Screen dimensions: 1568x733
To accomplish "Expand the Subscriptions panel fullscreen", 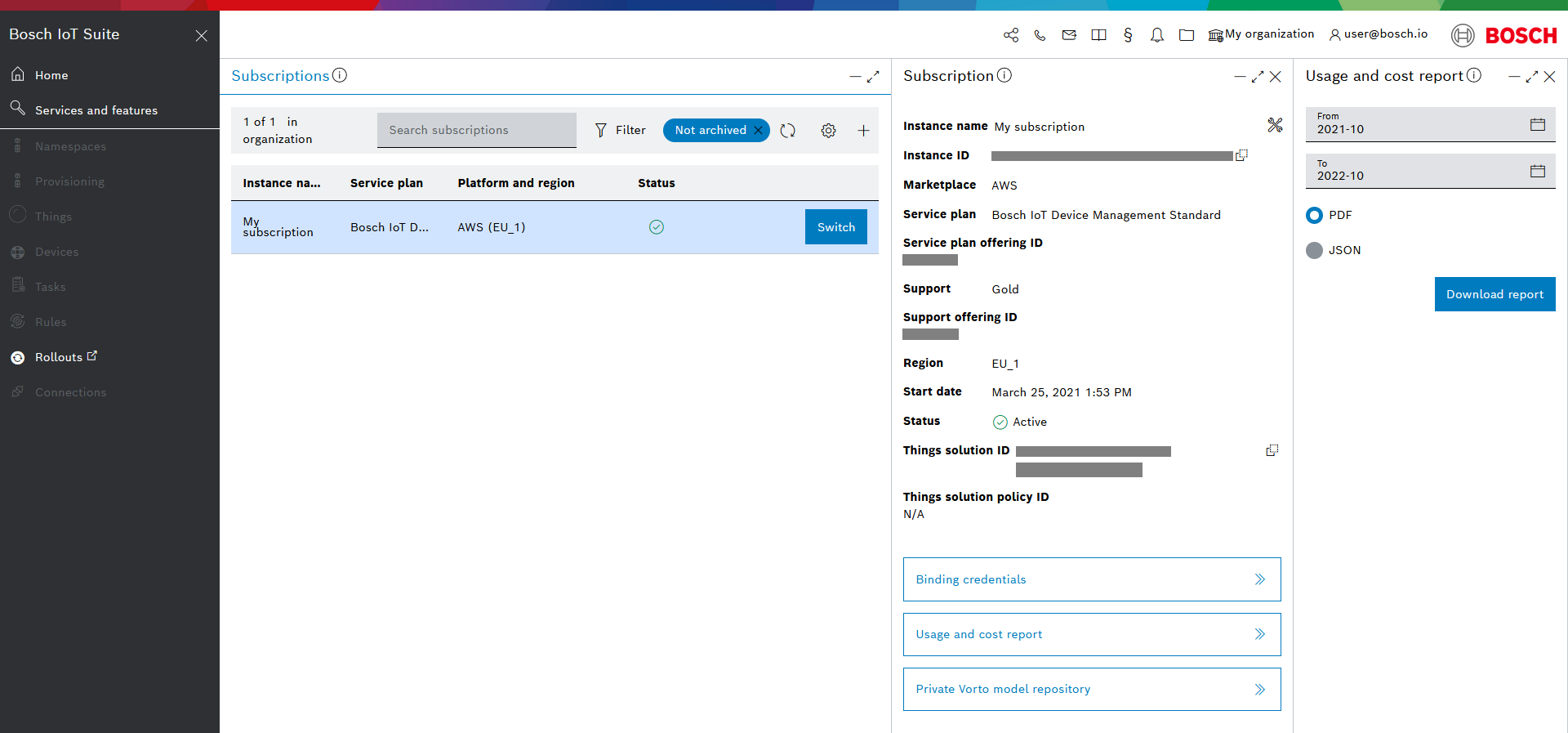I will 873,77.
